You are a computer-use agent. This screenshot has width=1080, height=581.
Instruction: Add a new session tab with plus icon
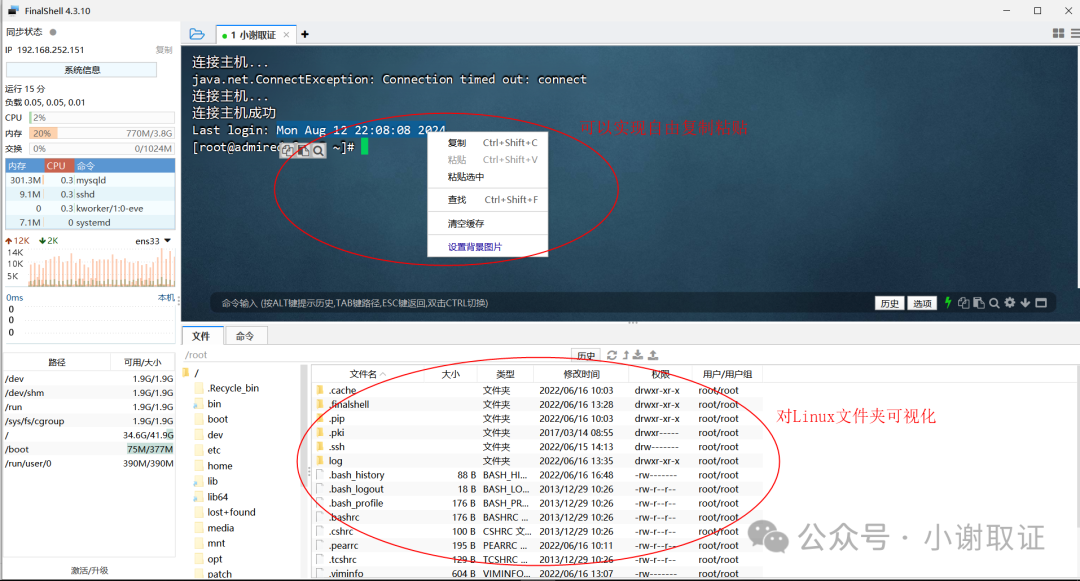tap(305, 34)
